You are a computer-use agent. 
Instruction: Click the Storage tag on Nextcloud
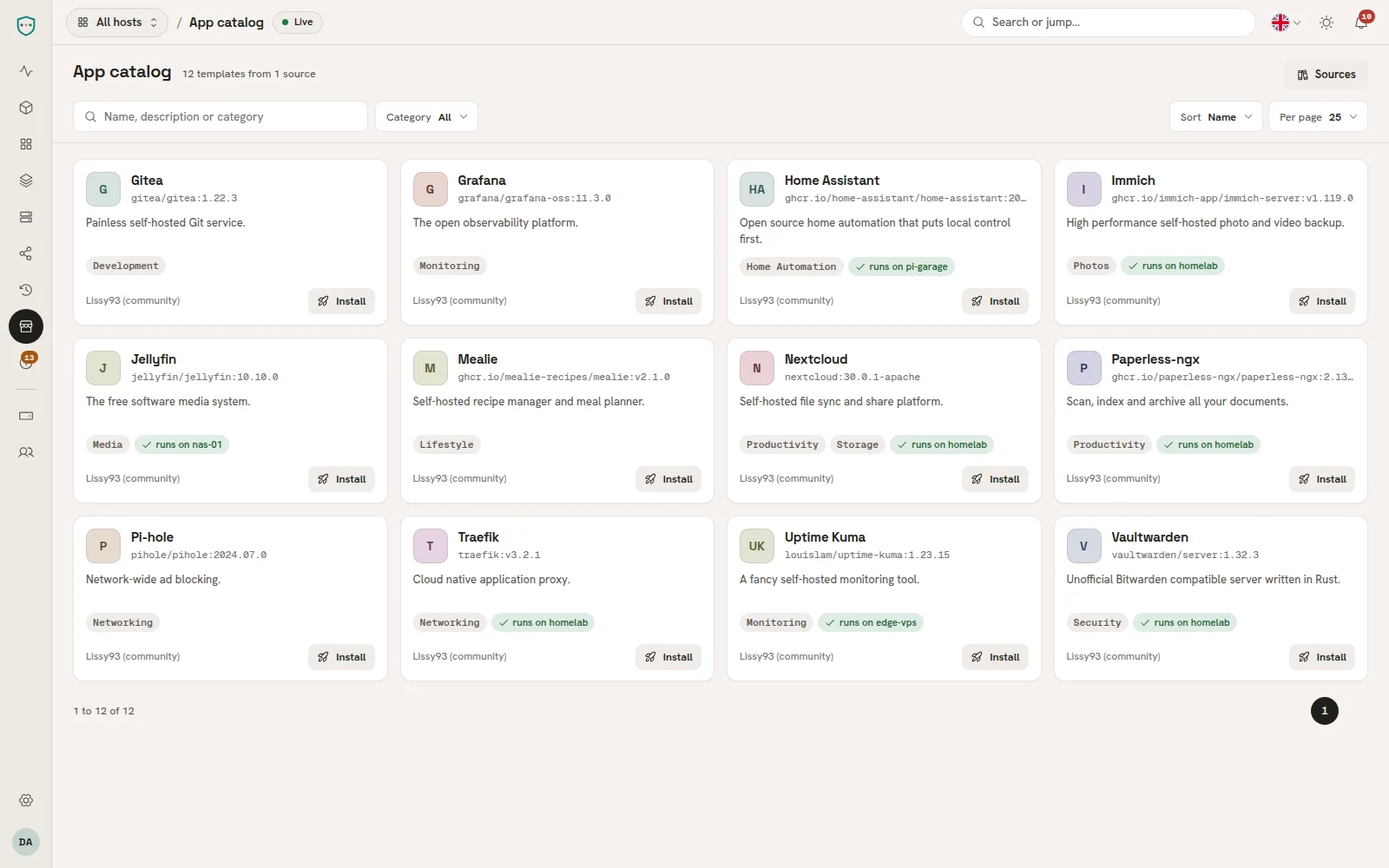857,444
